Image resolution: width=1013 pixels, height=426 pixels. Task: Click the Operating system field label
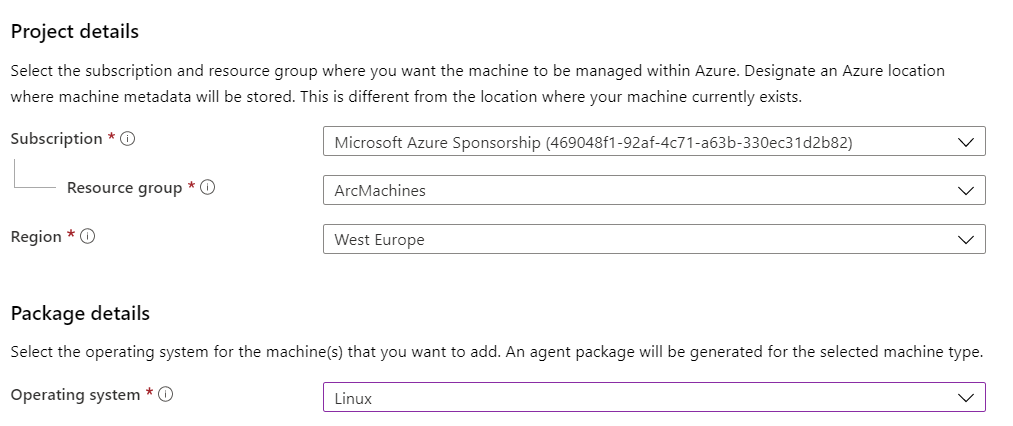pyautogui.click(x=75, y=394)
